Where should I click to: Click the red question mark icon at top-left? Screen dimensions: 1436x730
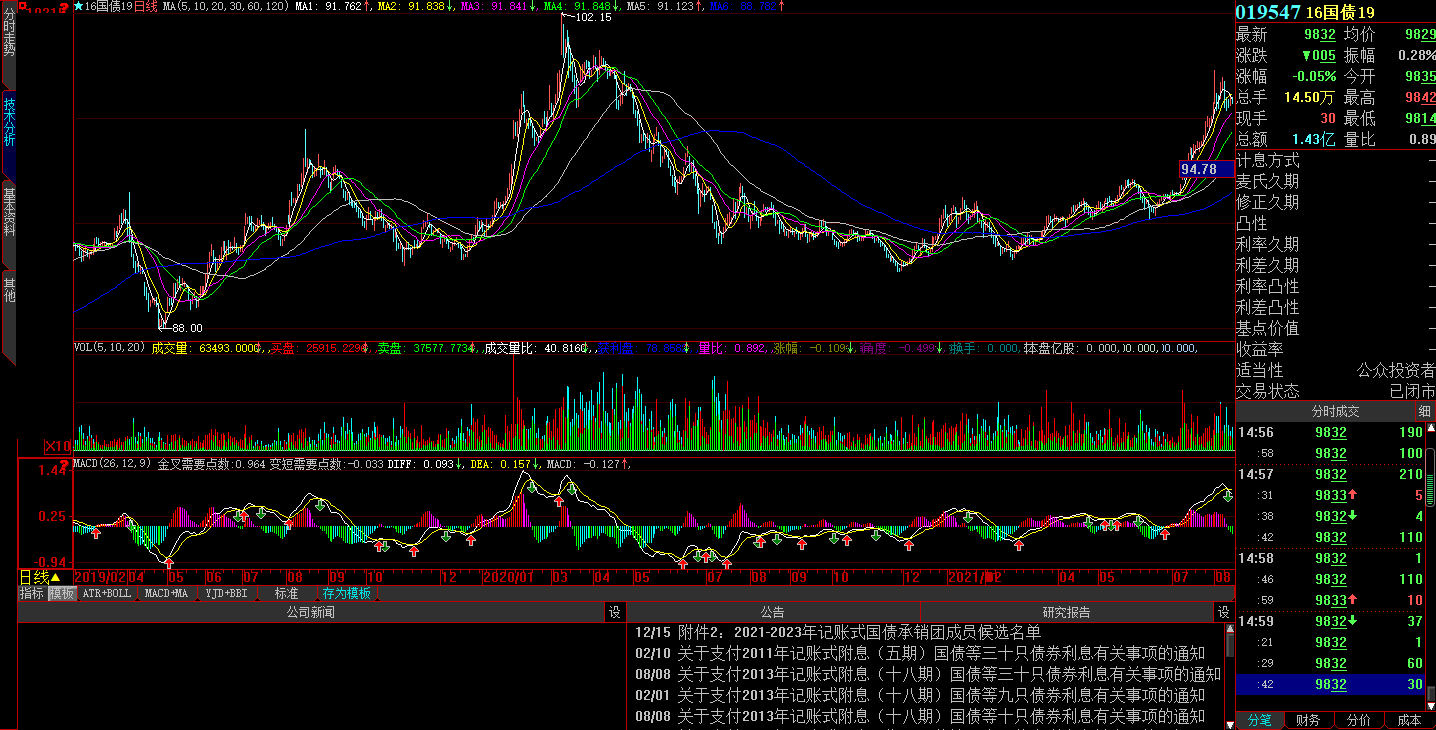coord(64,7)
